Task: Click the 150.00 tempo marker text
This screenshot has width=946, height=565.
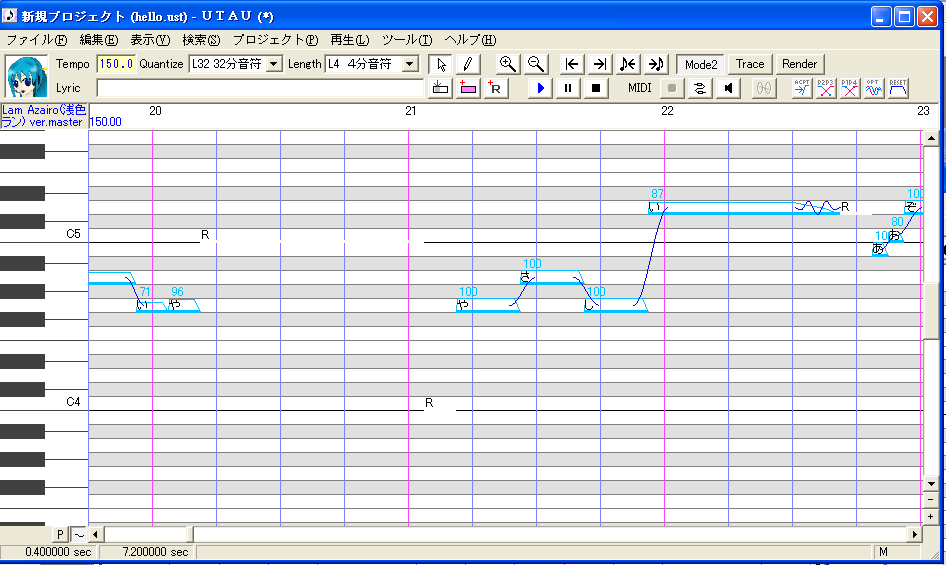Action: 106,122
